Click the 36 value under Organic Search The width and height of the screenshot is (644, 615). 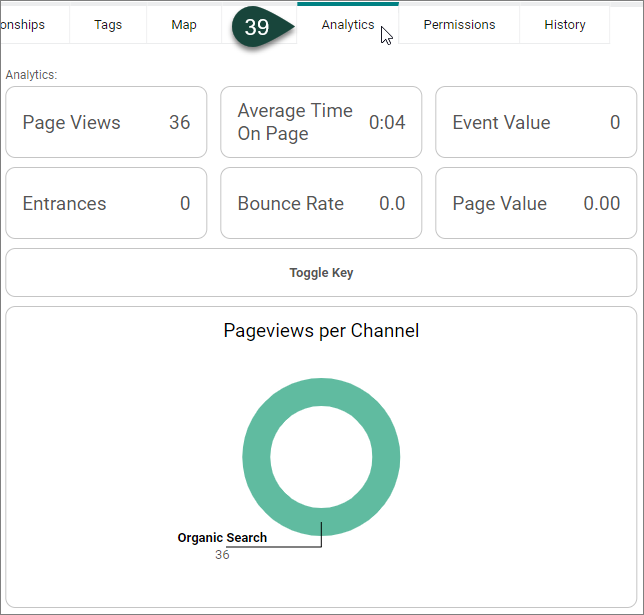[222, 554]
